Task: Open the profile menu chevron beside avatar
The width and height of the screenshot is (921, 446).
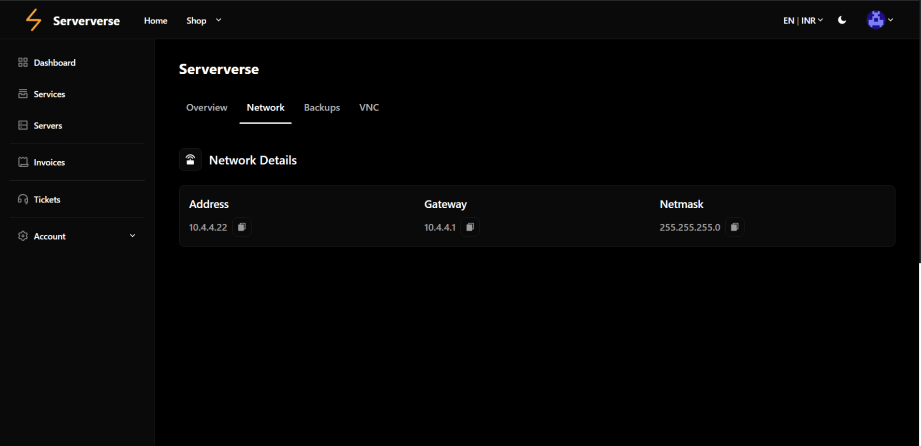Action: tap(890, 20)
